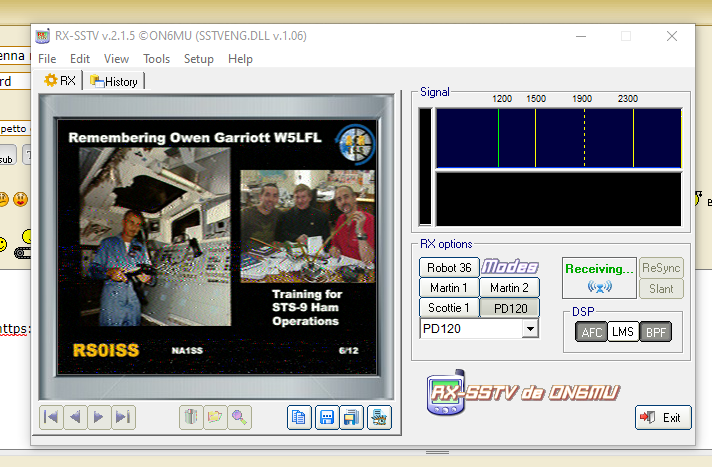Click the 1900 frequency label
The height and width of the screenshot is (467, 712).
(582, 99)
